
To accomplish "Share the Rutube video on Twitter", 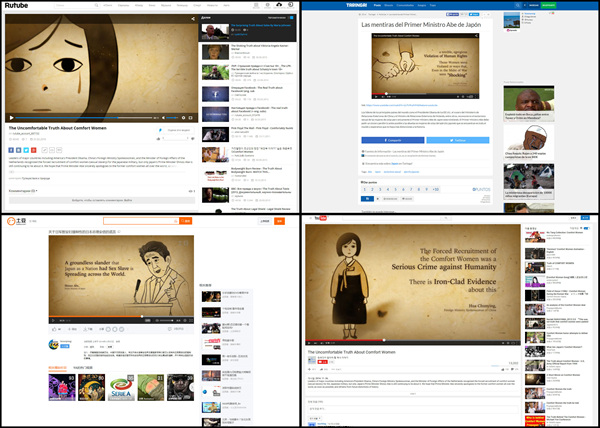I will click(26, 150).
